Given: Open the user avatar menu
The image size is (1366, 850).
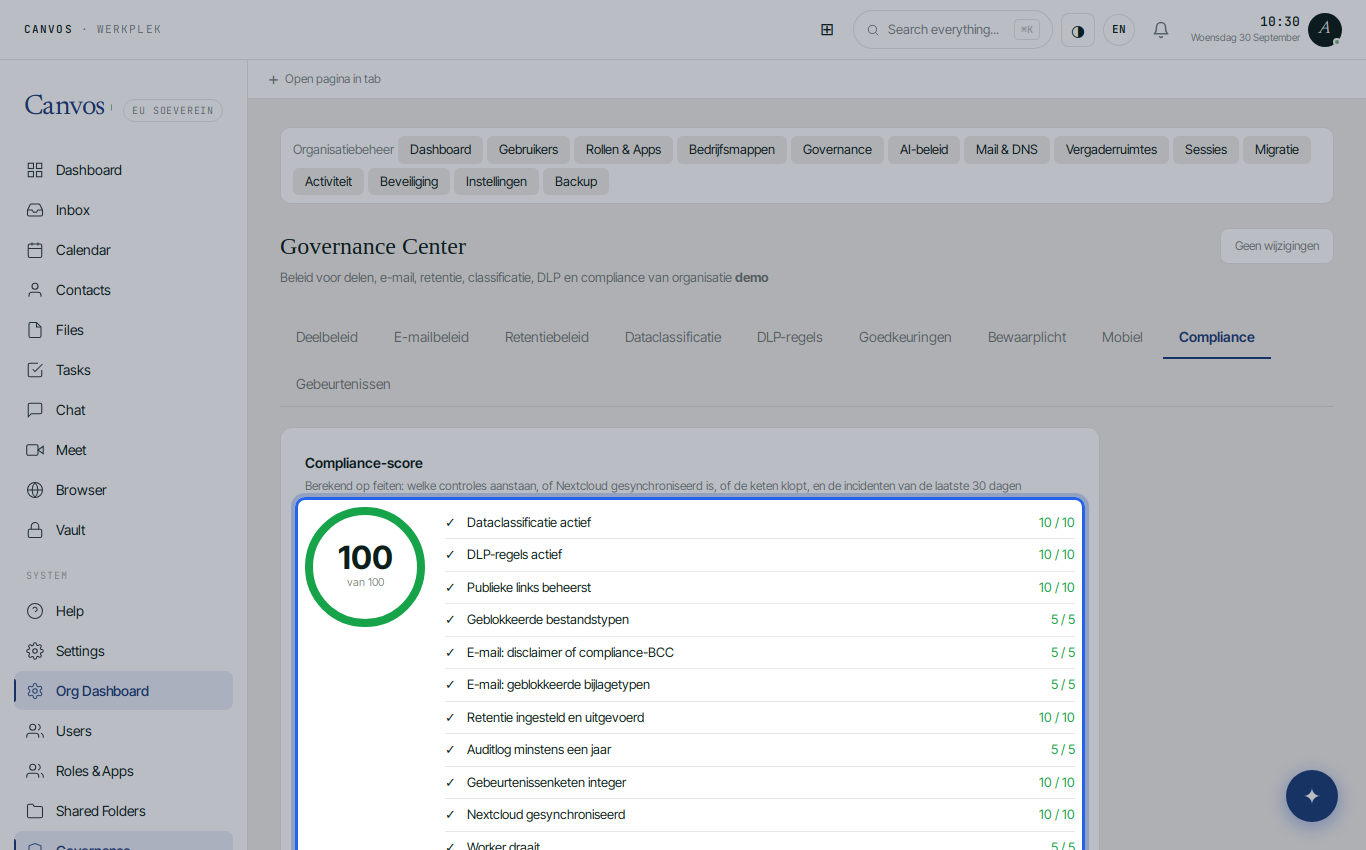Looking at the screenshot, I should tap(1325, 30).
